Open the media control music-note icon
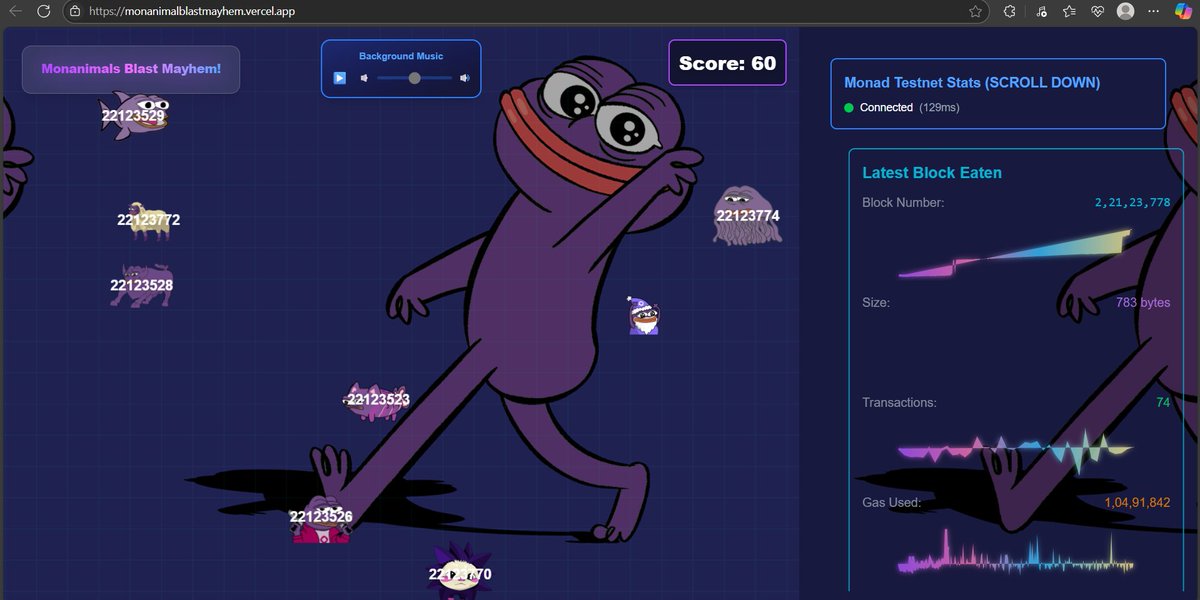The height and width of the screenshot is (600, 1200). tap(1041, 12)
